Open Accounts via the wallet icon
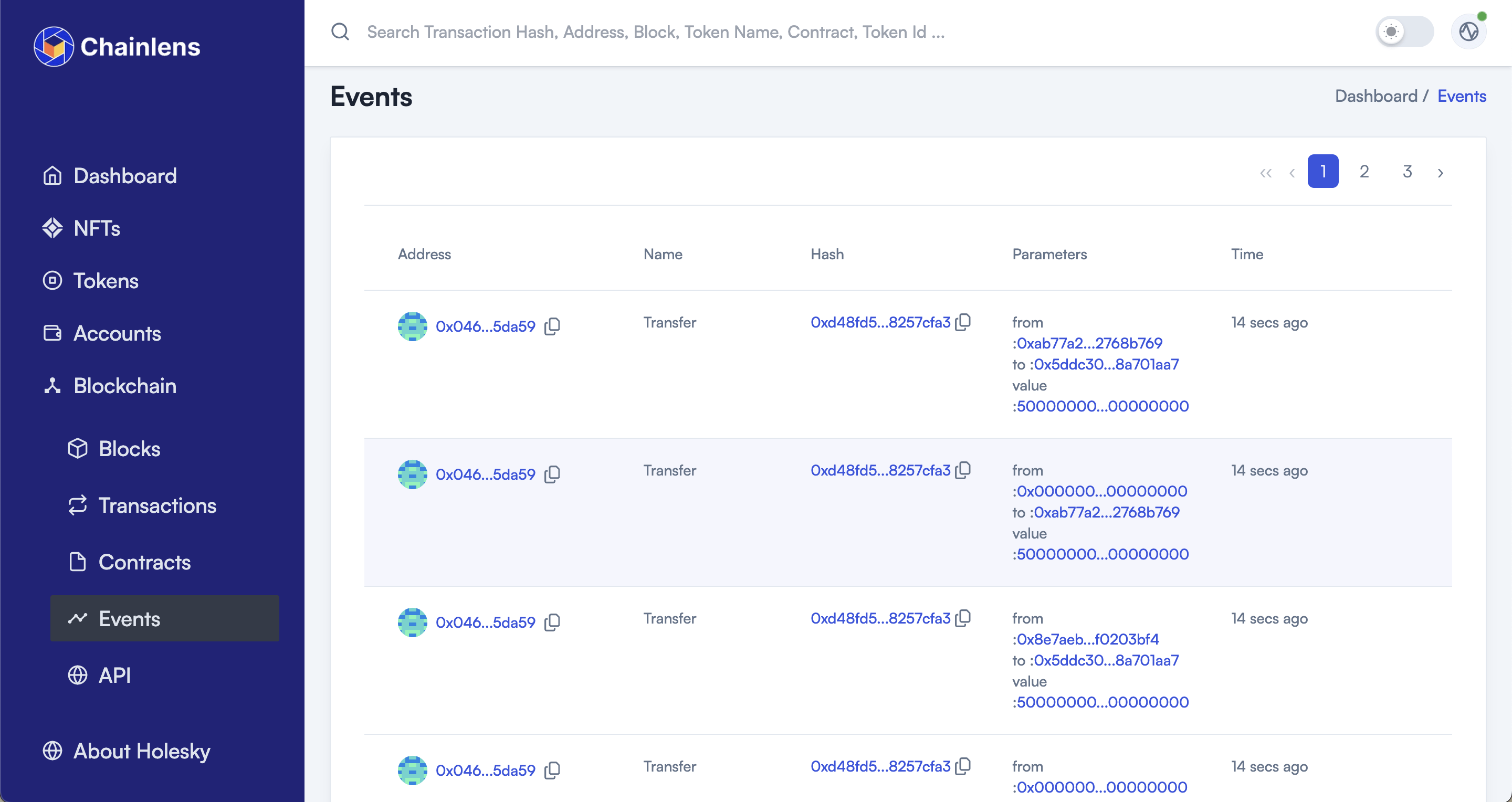 [51, 333]
